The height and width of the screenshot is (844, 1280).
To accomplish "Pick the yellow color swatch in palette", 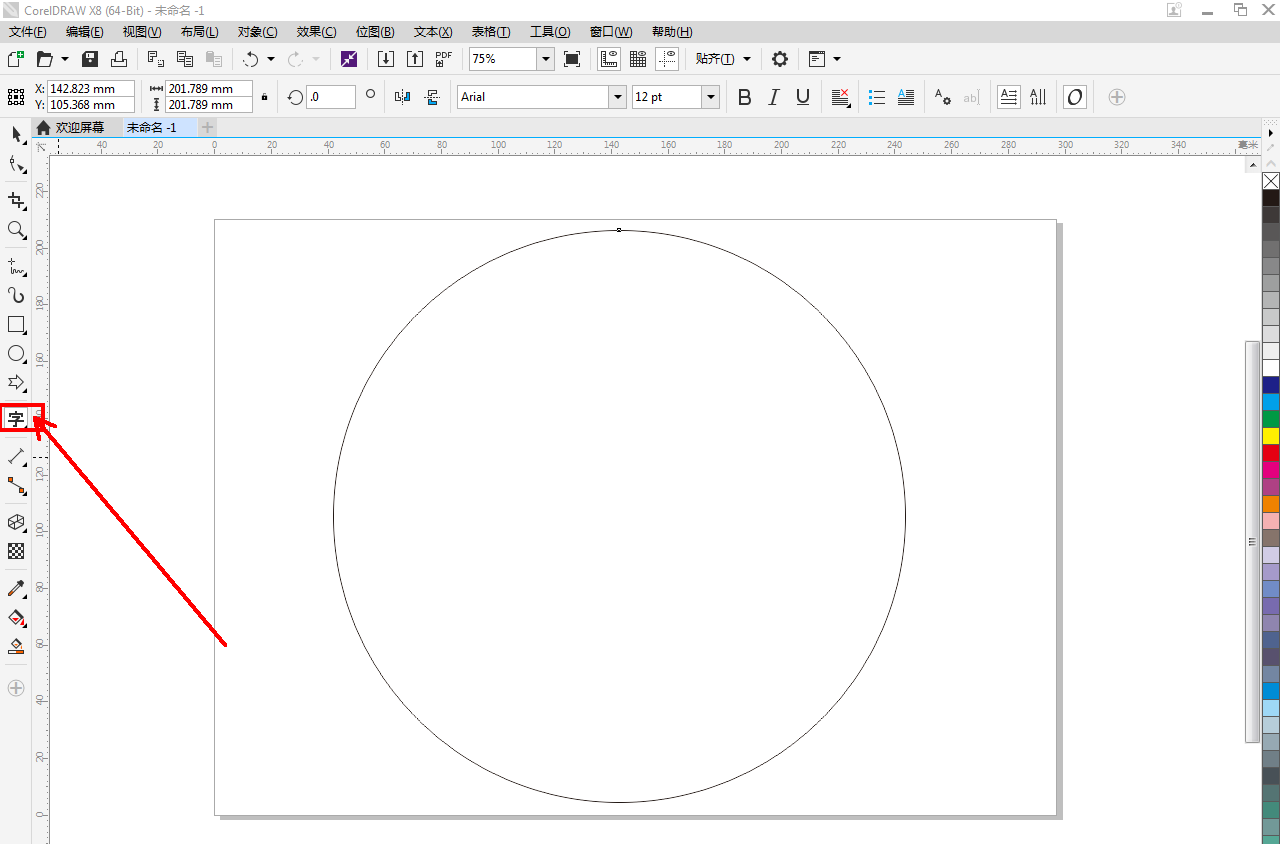I will pyautogui.click(x=1271, y=436).
